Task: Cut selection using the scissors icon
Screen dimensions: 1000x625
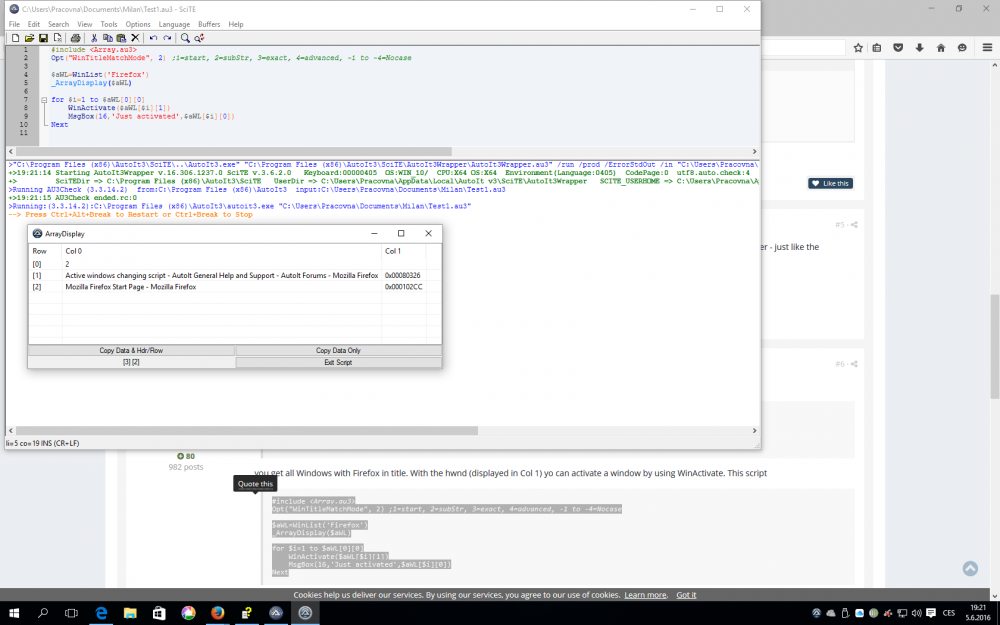Action: tap(94, 38)
